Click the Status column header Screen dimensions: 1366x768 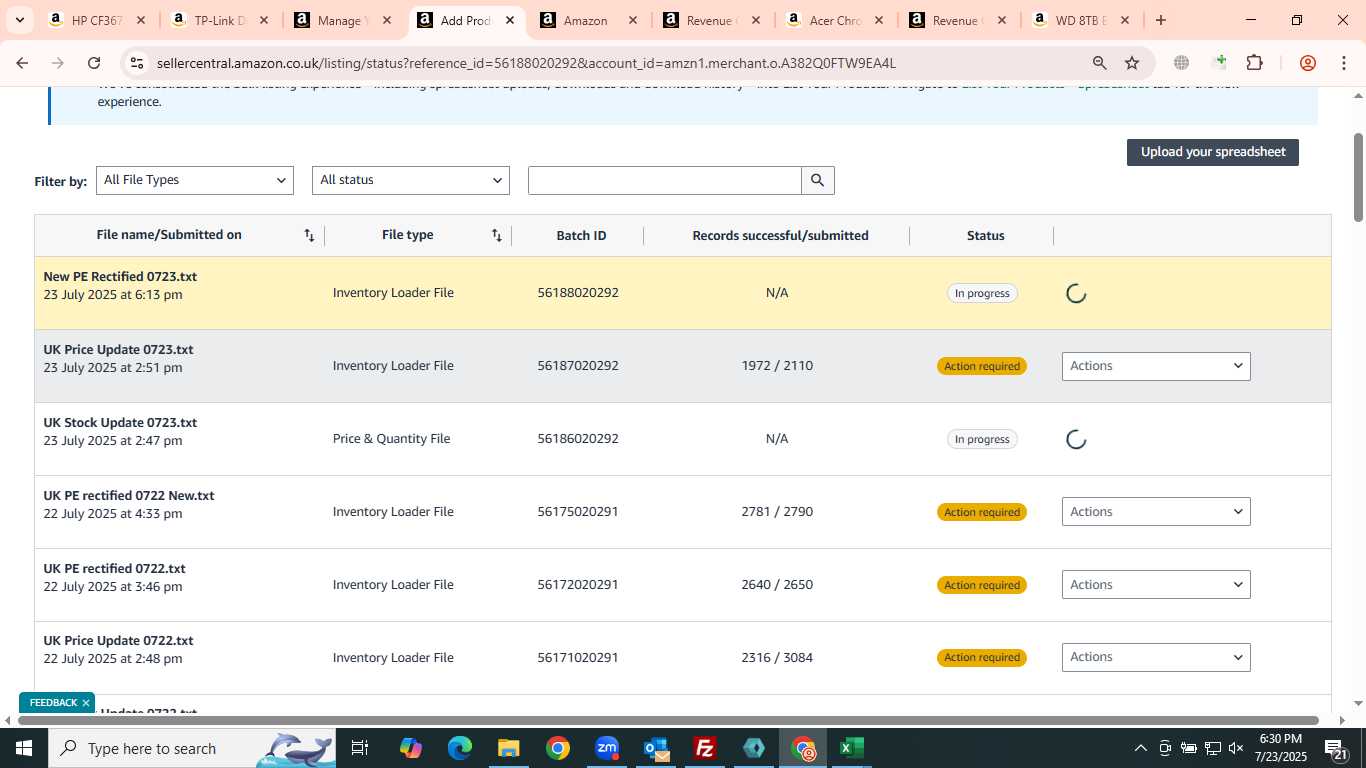click(985, 236)
